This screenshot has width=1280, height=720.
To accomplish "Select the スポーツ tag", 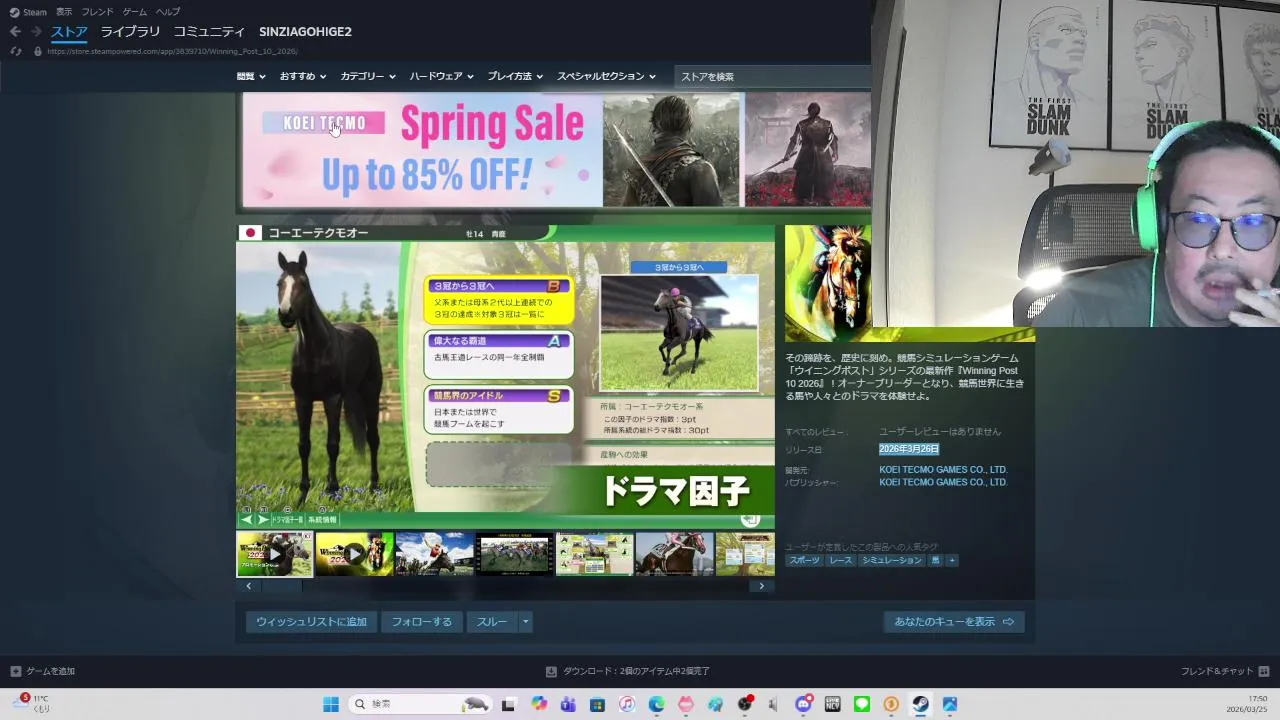I will (804, 560).
